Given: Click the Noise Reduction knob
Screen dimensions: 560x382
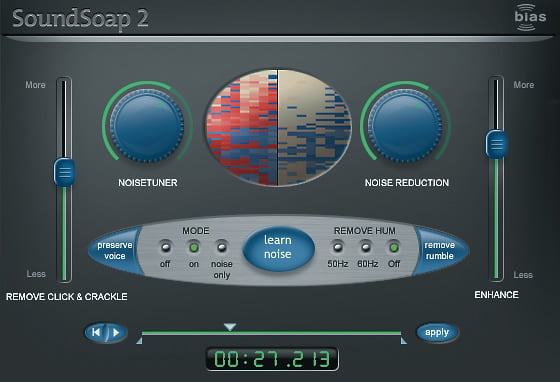Looking at the screenshot, I should click(405, 125).
